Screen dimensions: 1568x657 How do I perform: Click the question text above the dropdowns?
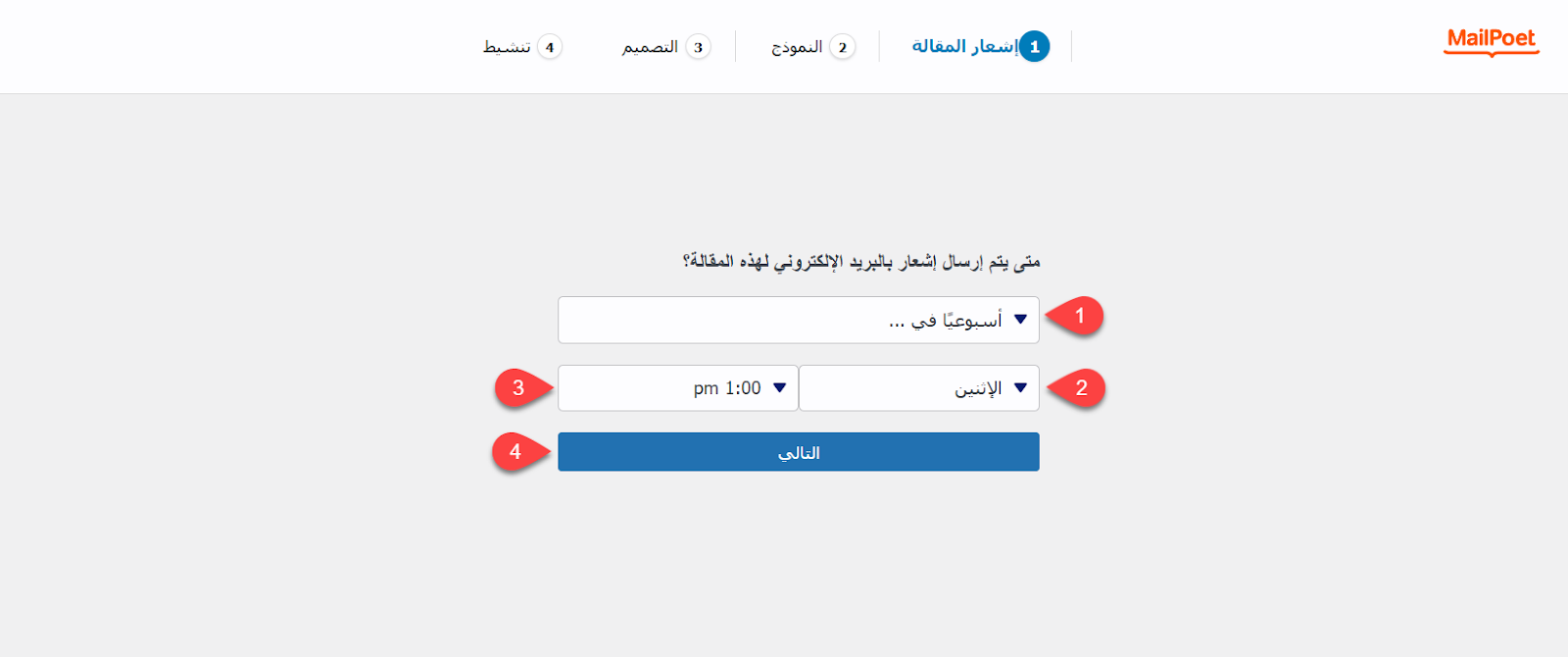tap(860, 261)
